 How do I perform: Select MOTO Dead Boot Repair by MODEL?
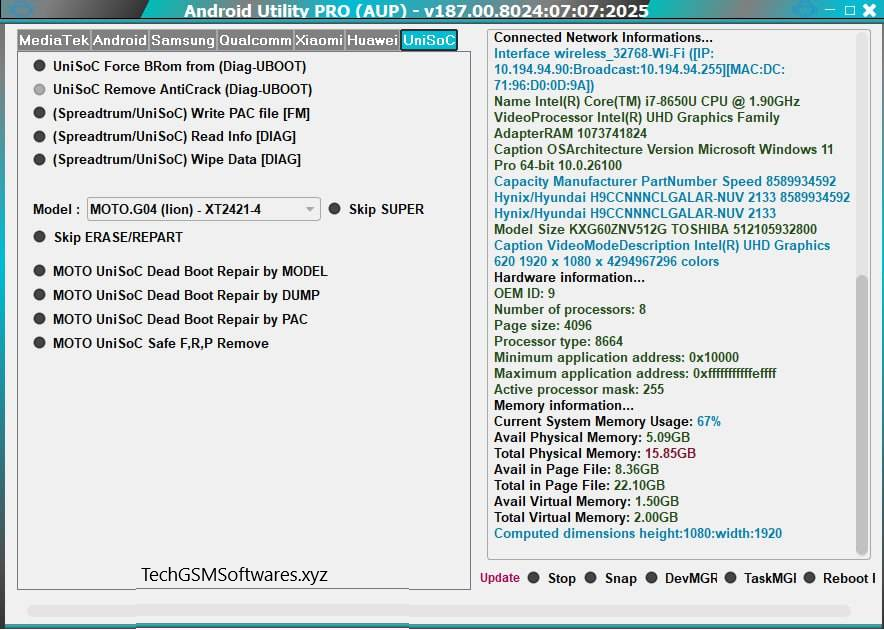pyautogui.click(x=180, y=271)
